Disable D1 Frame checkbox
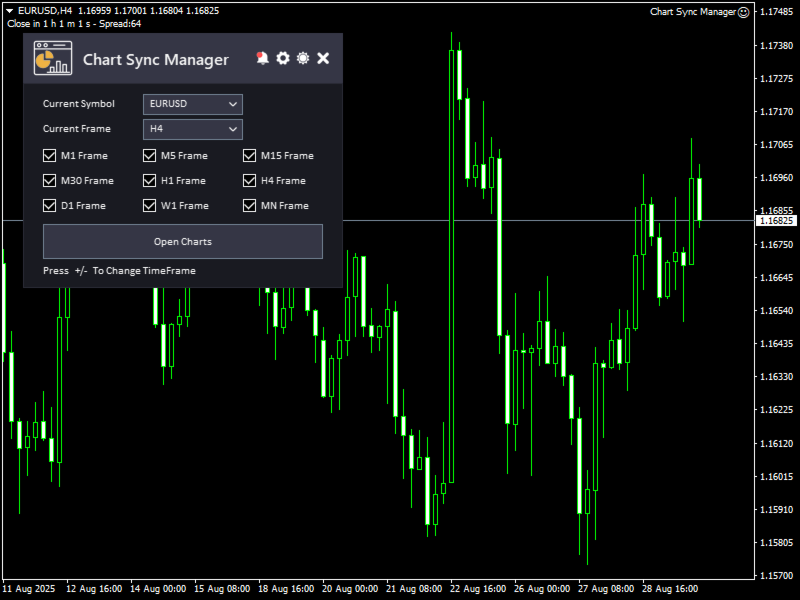Screen dimensions: 800x600 point(49,206)
